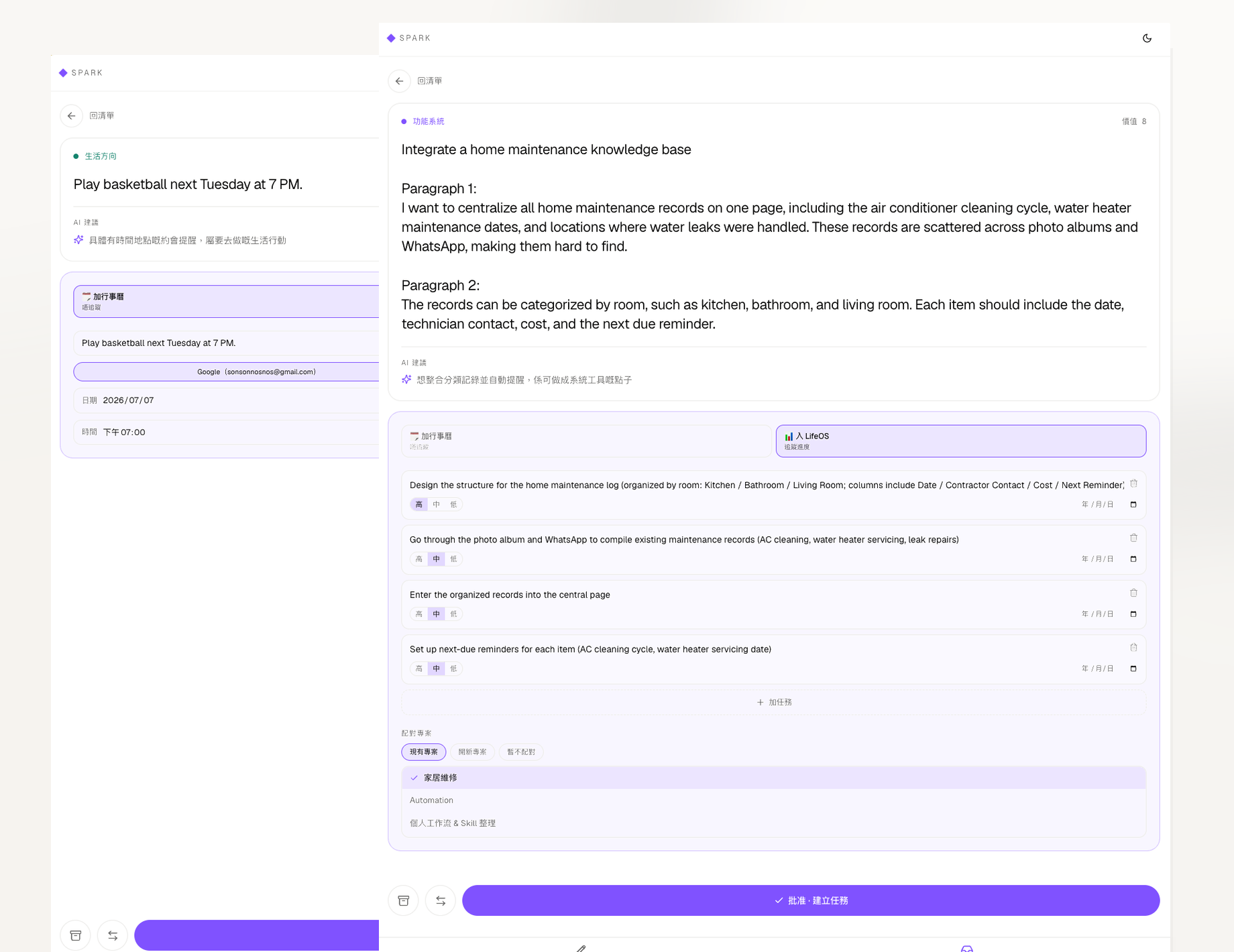The image size is (1234, 952).
Task: Select 加行事曆 option in left window
Action: pos(226,302)
